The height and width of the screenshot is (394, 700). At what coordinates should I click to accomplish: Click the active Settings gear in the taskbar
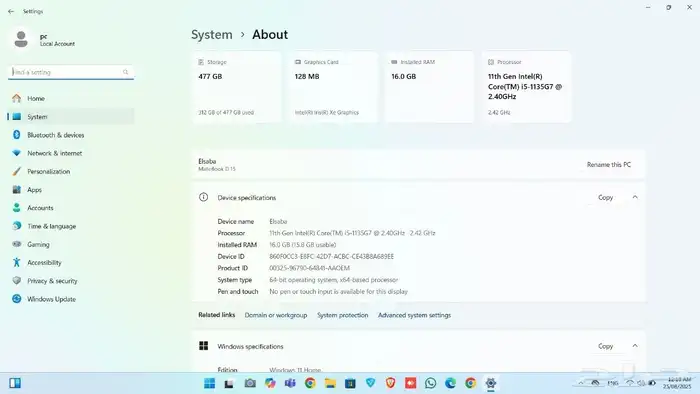pos(491,383)
